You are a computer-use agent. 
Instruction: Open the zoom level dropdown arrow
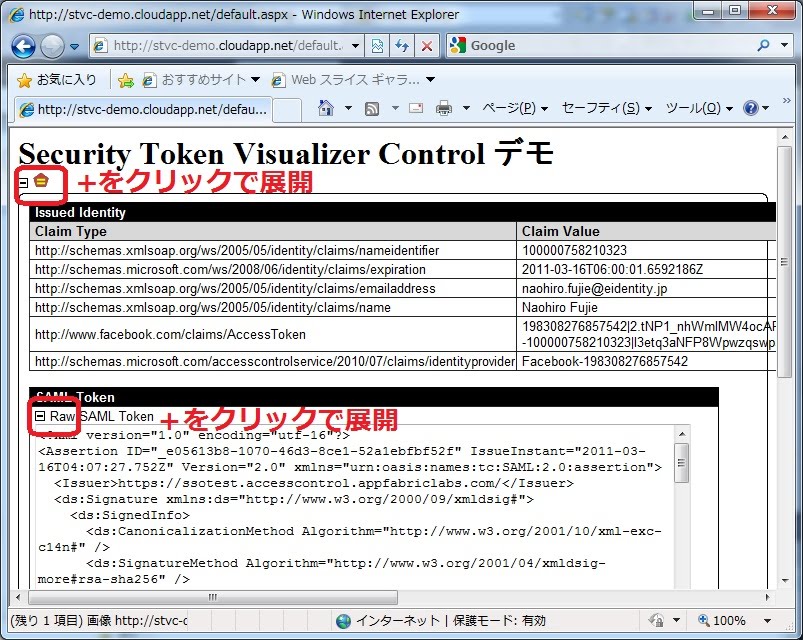pos(767,621)
